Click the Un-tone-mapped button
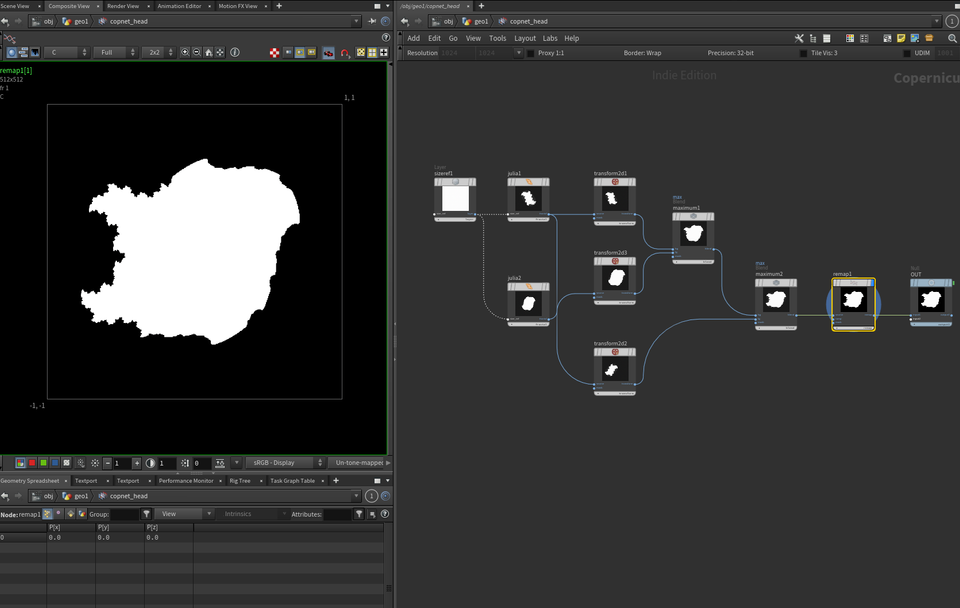The height and width of the screenshot is (608, 960). click(358, 463)
